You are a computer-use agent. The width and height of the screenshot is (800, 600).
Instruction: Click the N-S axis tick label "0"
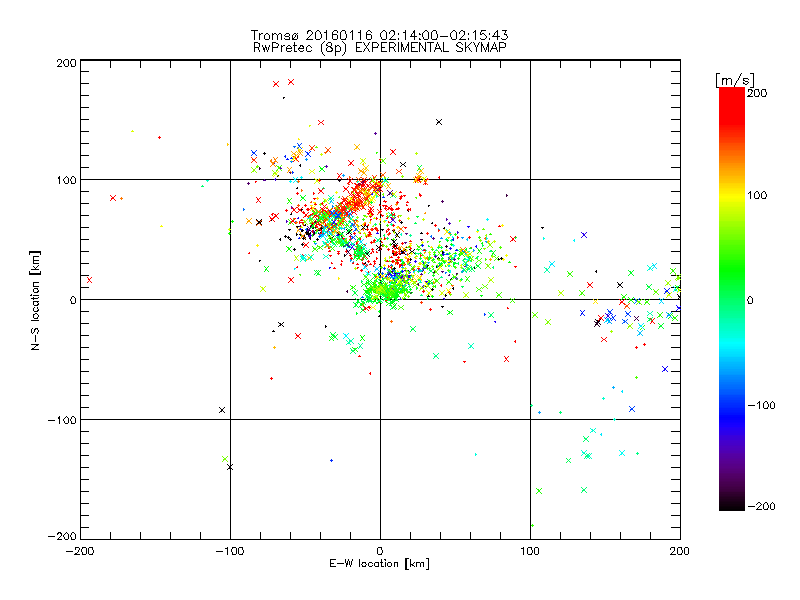pos(73,300)
